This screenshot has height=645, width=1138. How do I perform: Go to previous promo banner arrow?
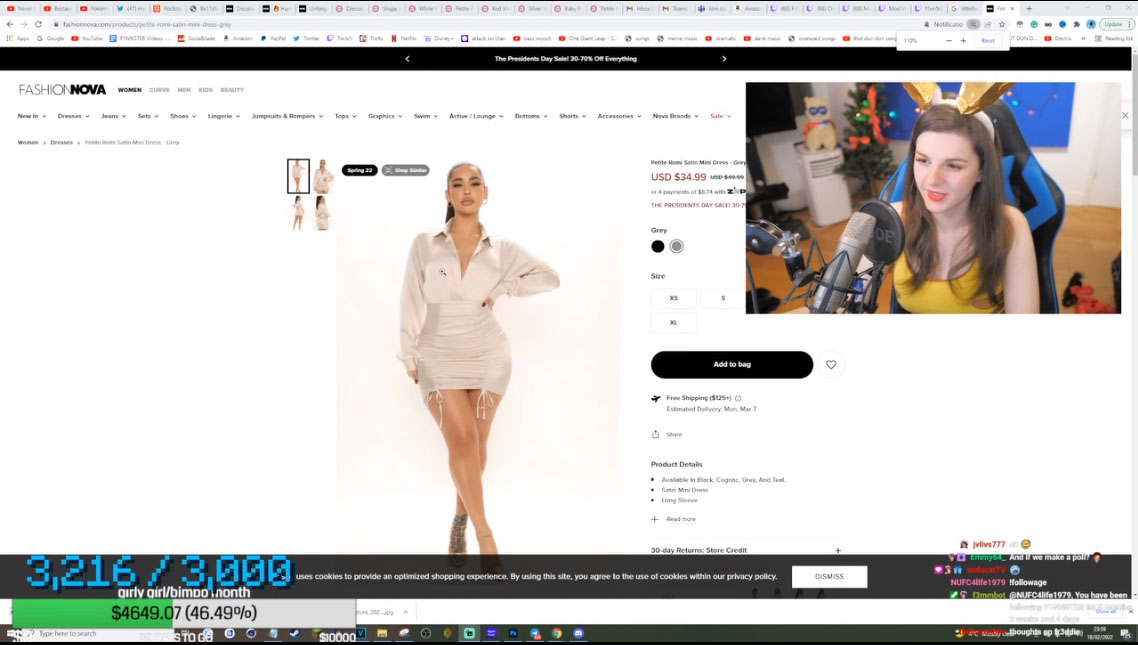[x=407, y=59]
